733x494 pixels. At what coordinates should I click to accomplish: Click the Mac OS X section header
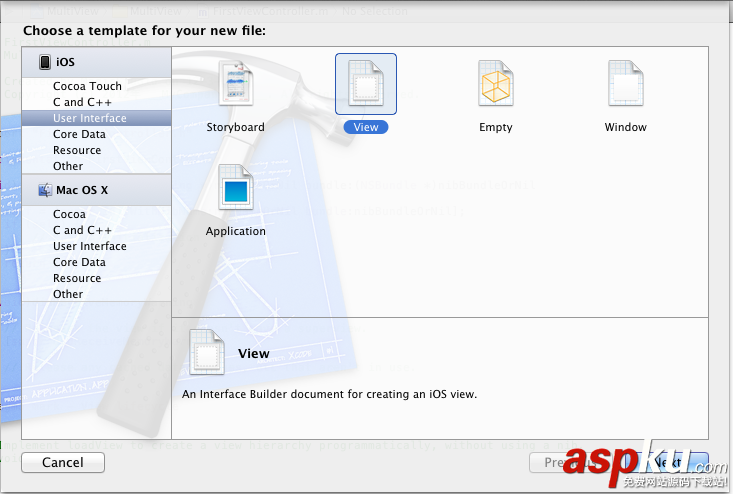(x=96, y=190)
